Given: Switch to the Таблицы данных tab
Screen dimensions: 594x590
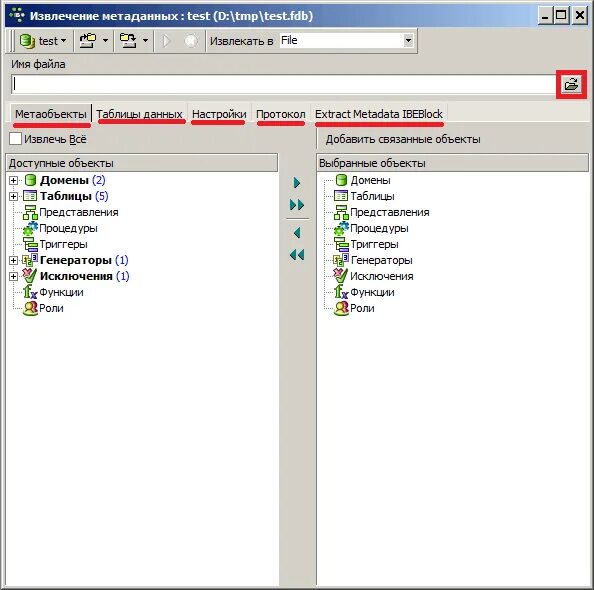Looking at the screenshot, I should click(139, 114).
